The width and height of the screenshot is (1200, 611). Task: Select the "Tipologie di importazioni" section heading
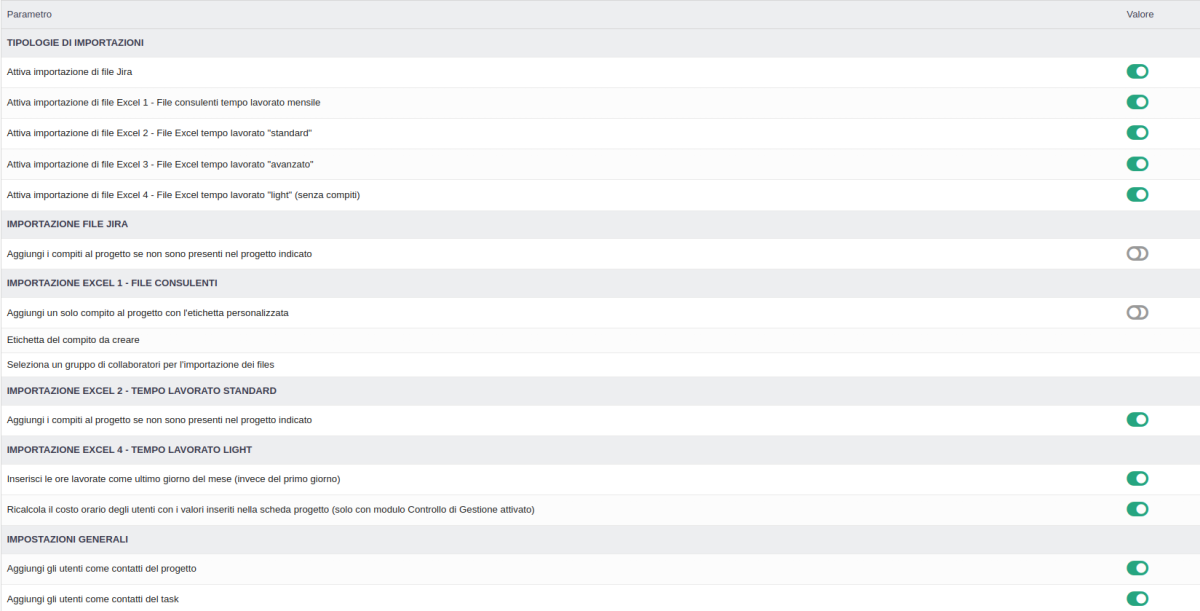click(x=76, y=43)
